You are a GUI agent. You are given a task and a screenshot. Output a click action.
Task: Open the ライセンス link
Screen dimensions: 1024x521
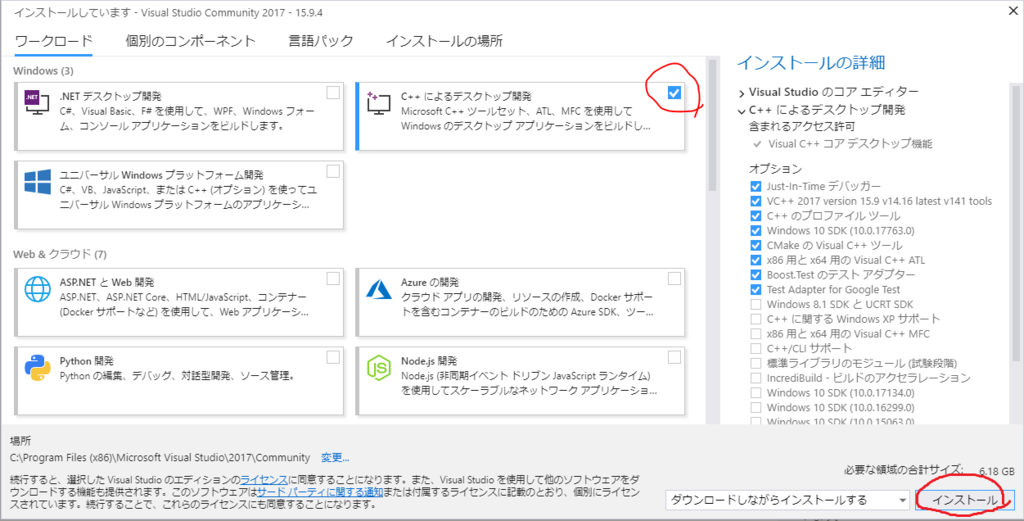tap(264, 478)
